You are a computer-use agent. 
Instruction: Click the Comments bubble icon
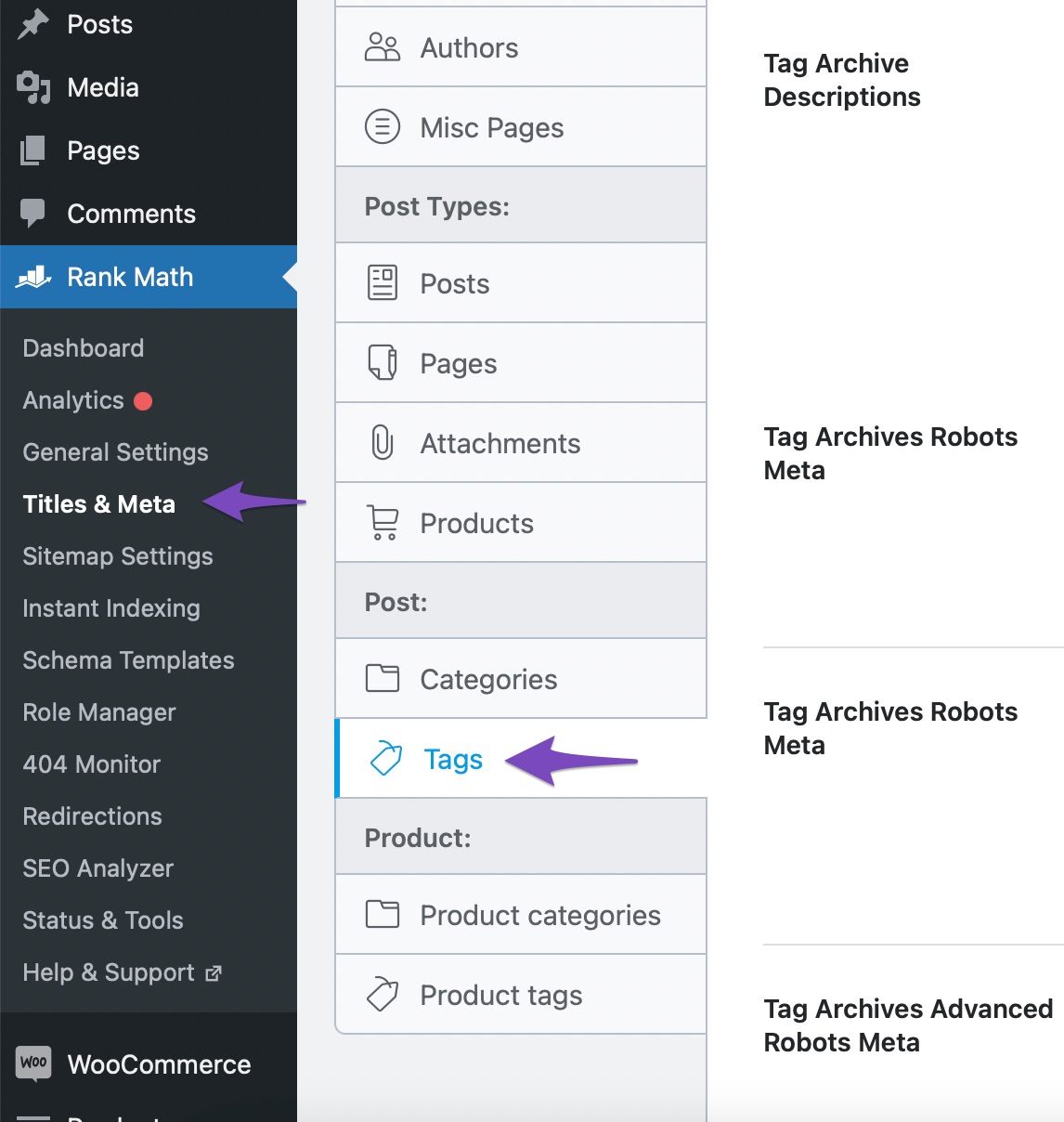33,214
